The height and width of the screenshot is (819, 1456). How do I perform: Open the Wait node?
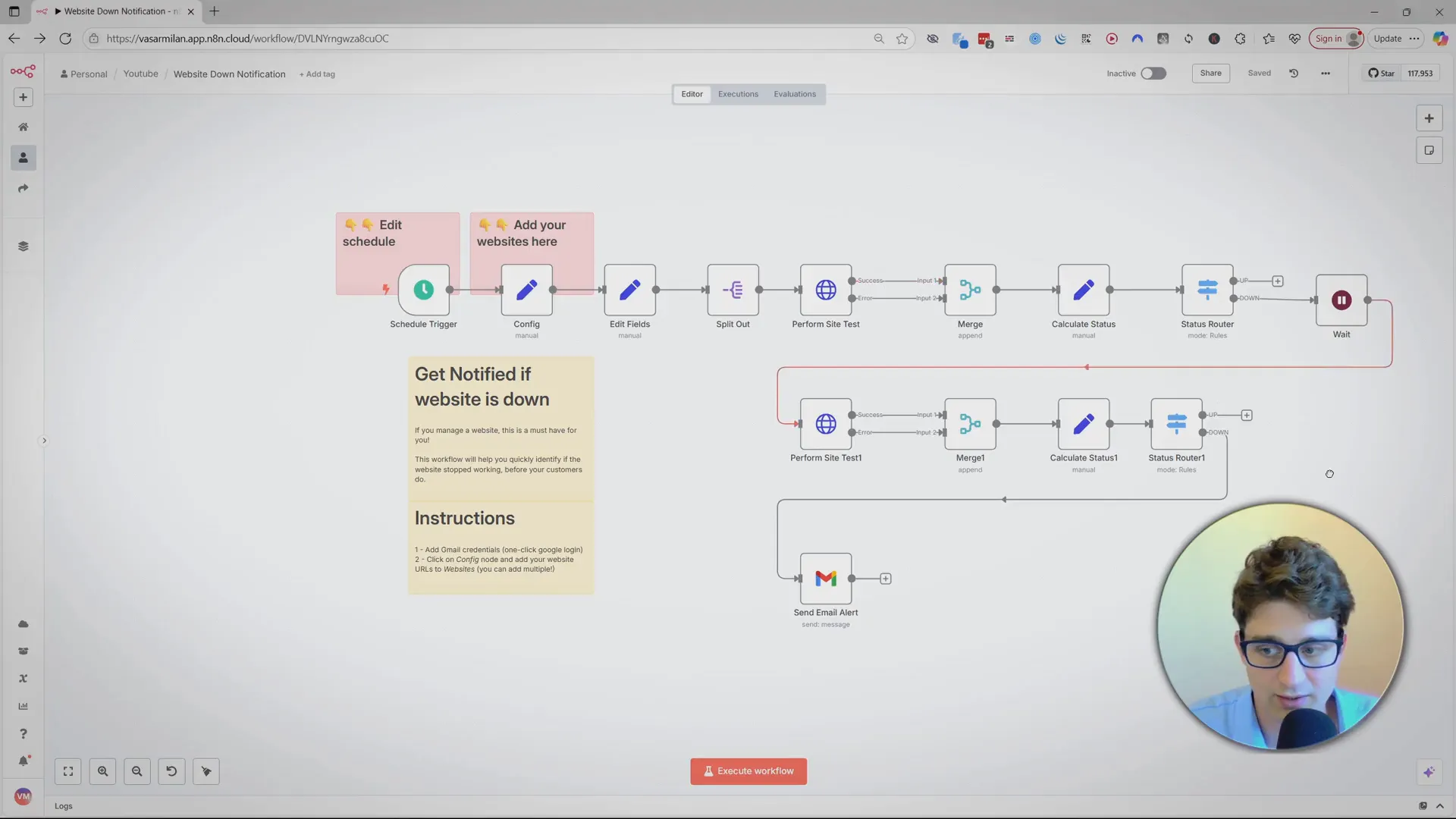pos(1341,300)
